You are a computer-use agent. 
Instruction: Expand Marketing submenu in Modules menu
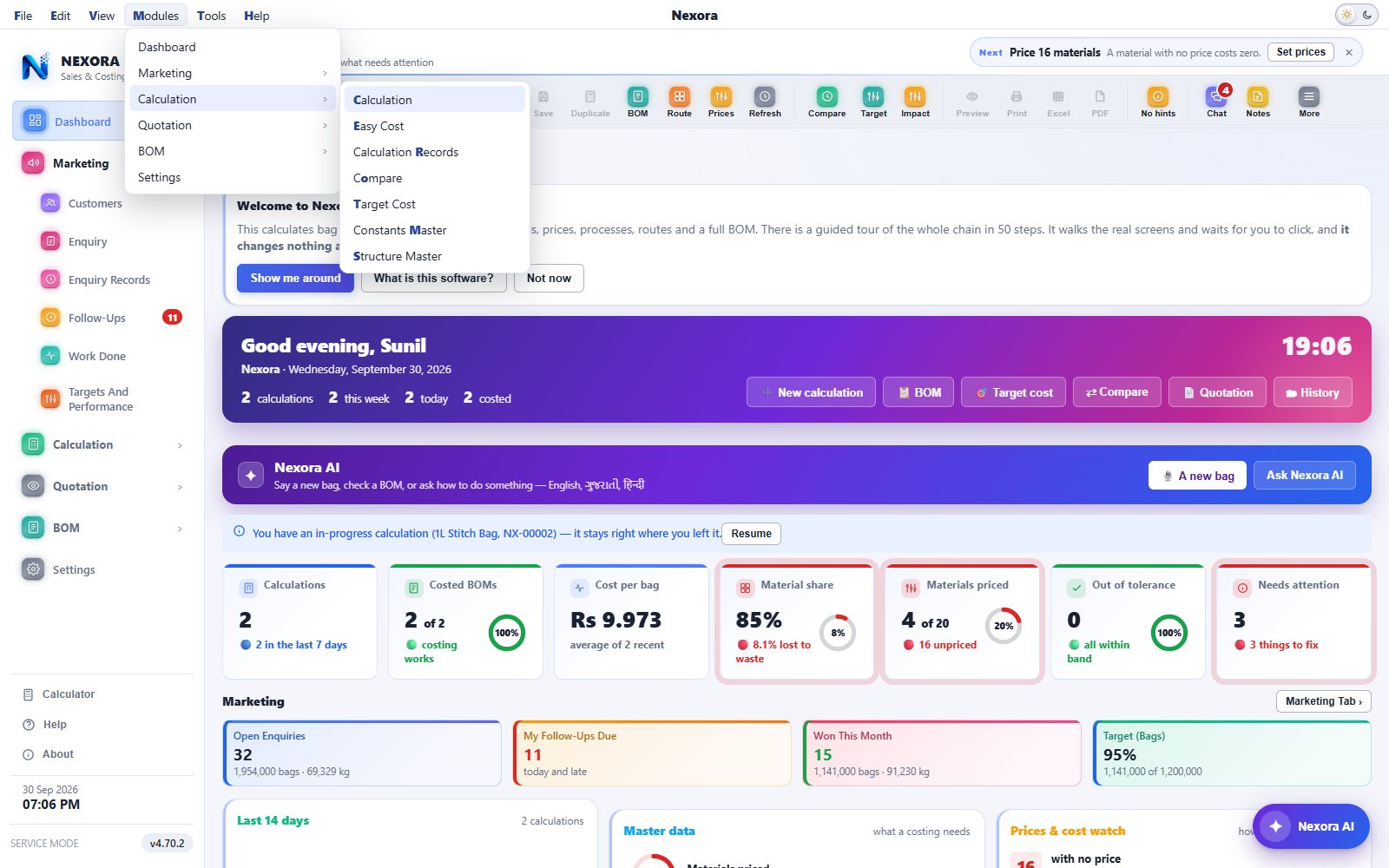point(233,73)
